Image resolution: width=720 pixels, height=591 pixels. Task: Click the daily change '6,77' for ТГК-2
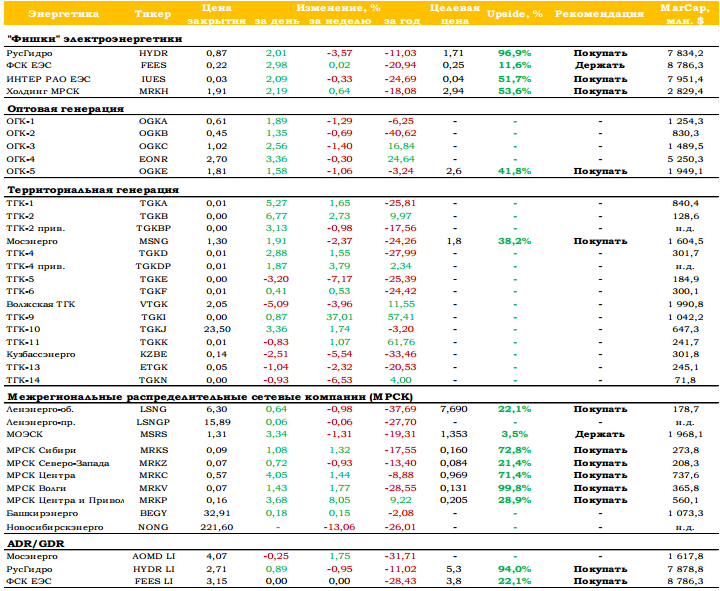(276, 216)
